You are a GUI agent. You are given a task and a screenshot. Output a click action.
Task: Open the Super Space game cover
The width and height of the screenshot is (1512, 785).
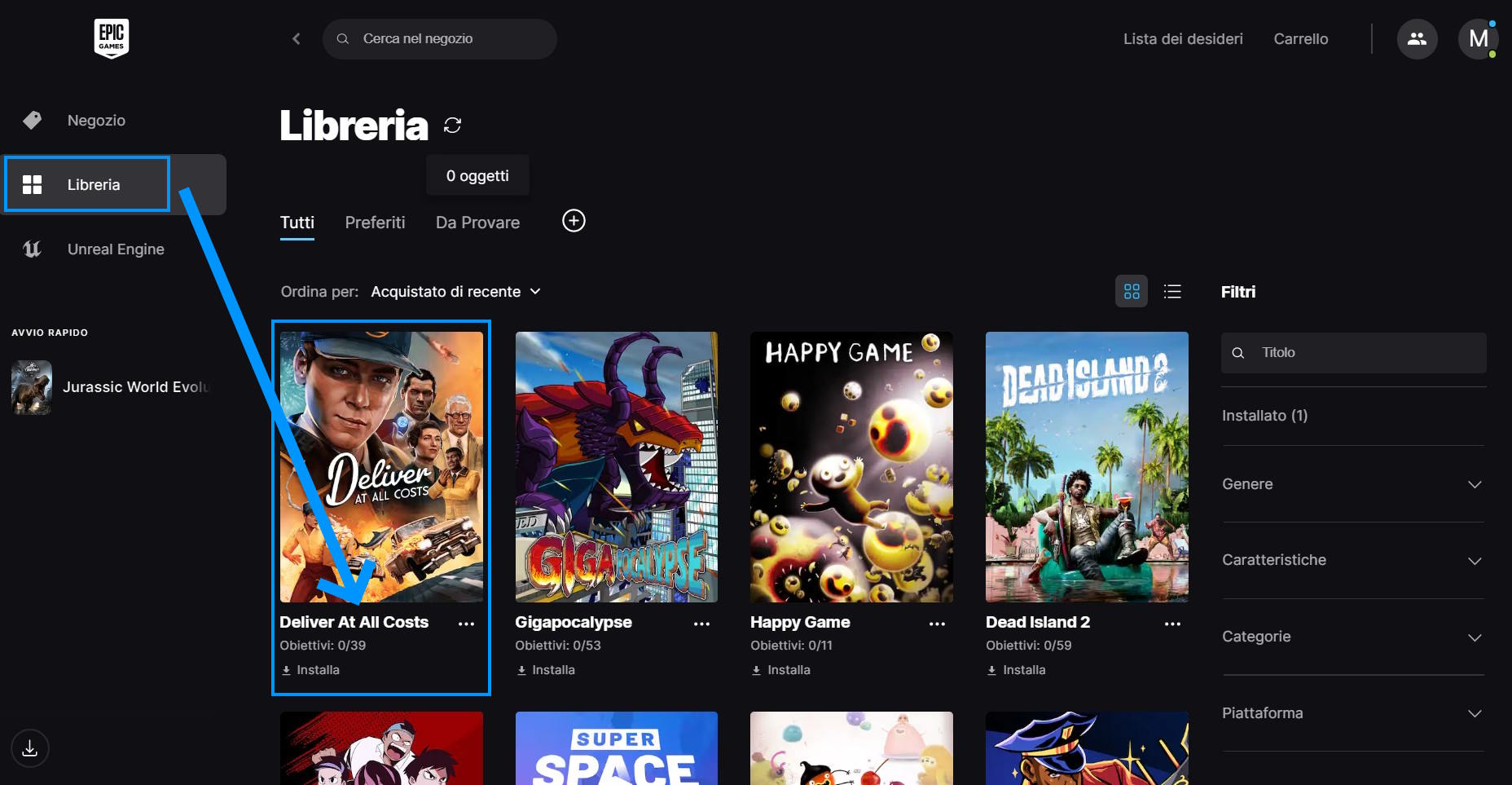[x=617, y=748]
